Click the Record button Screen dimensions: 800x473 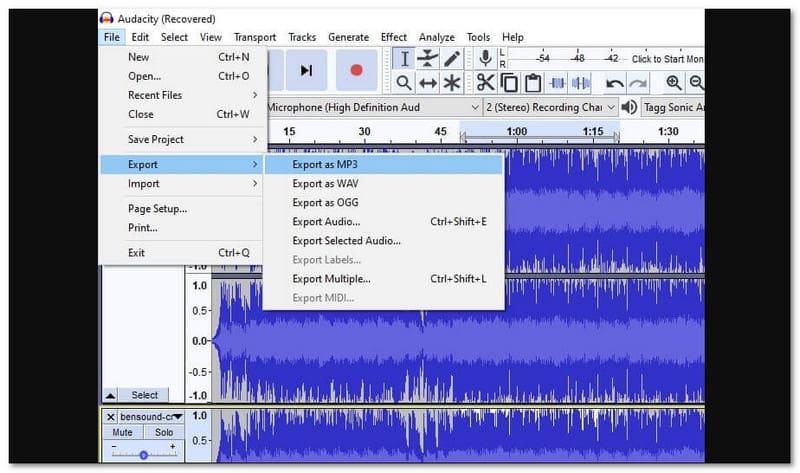(357, 70)
